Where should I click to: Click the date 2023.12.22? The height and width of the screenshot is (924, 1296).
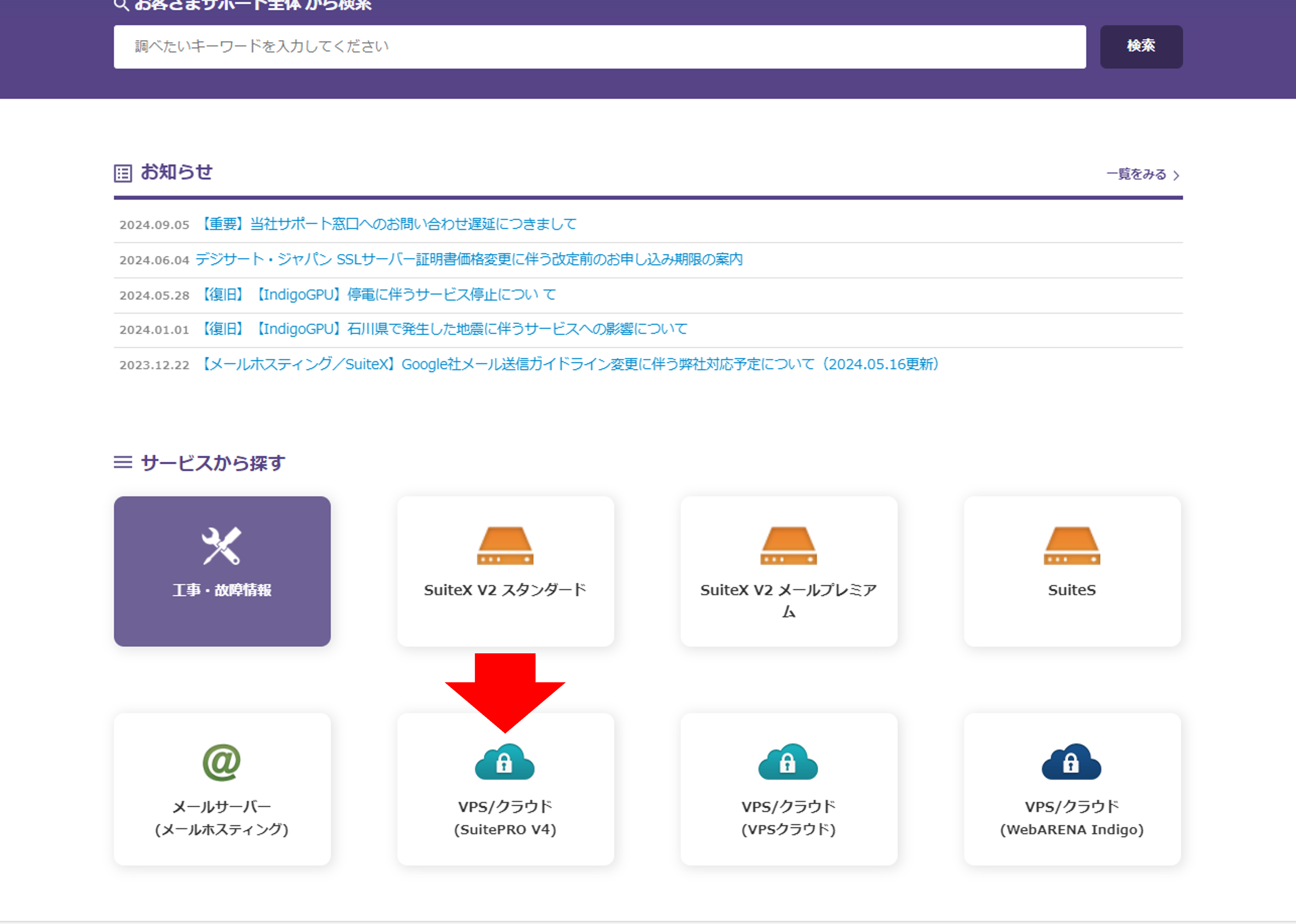pos(154,365)
